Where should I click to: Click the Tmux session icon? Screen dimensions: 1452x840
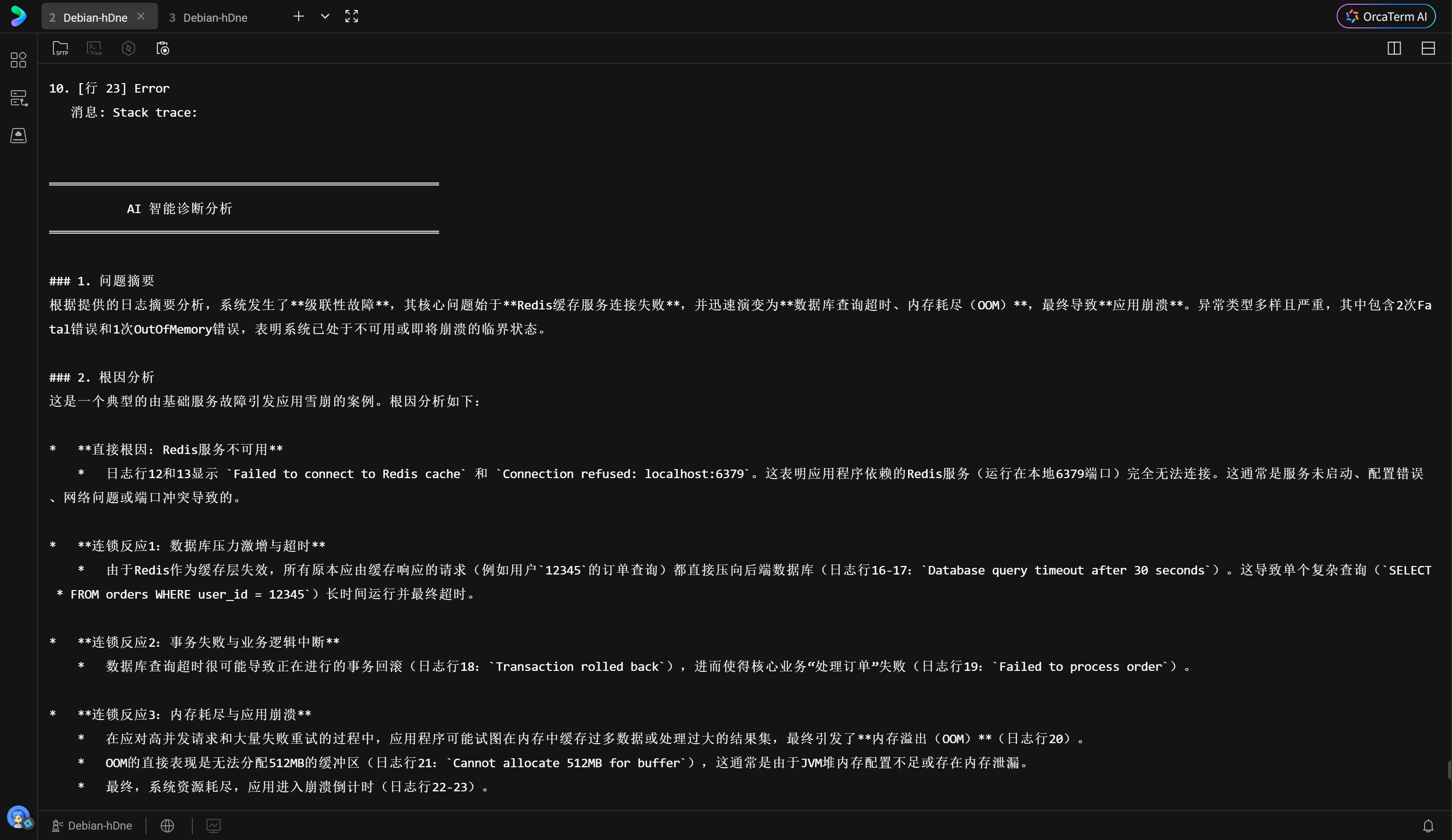[x=95, y=48]
